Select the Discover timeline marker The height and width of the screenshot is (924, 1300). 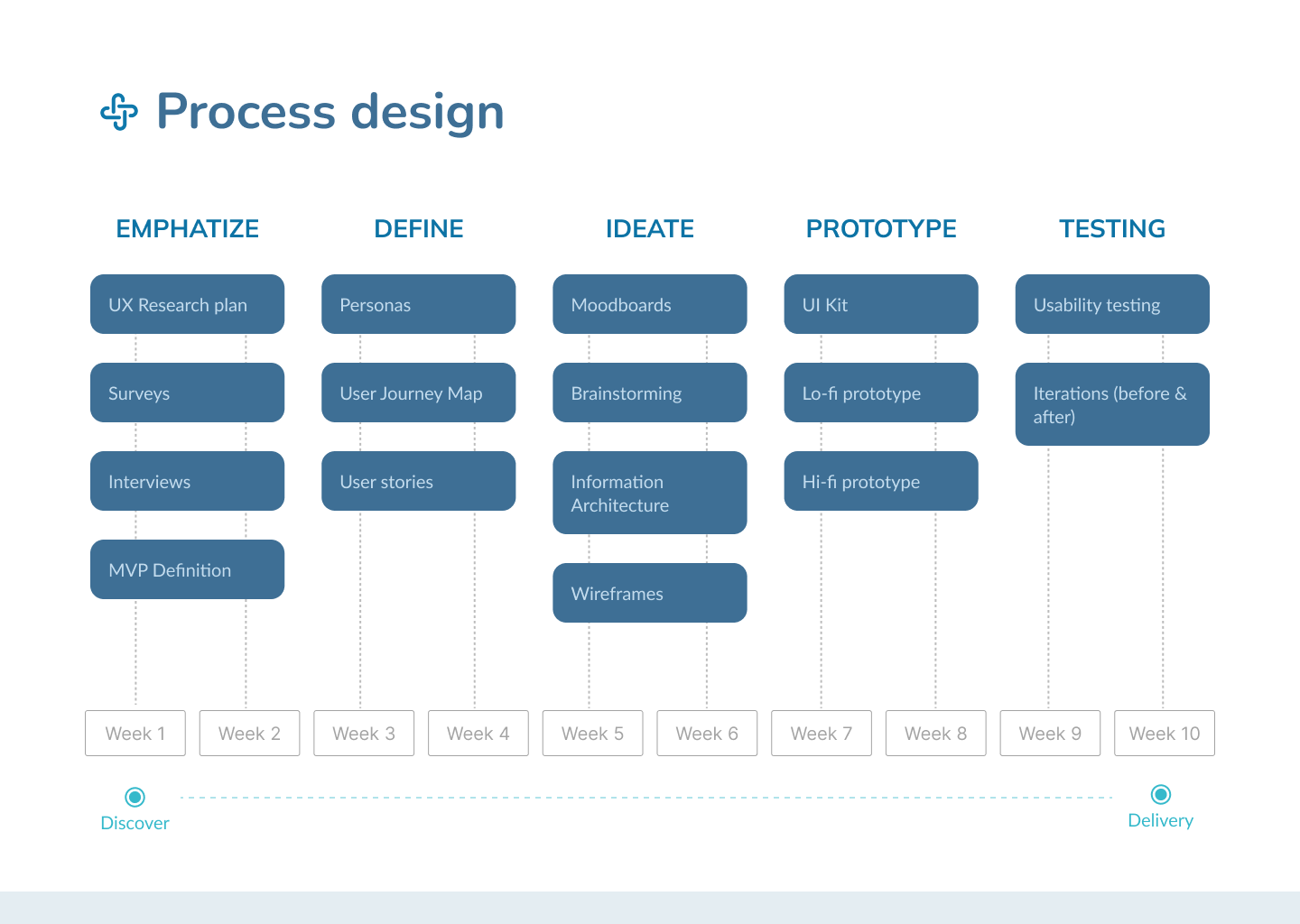135,797
